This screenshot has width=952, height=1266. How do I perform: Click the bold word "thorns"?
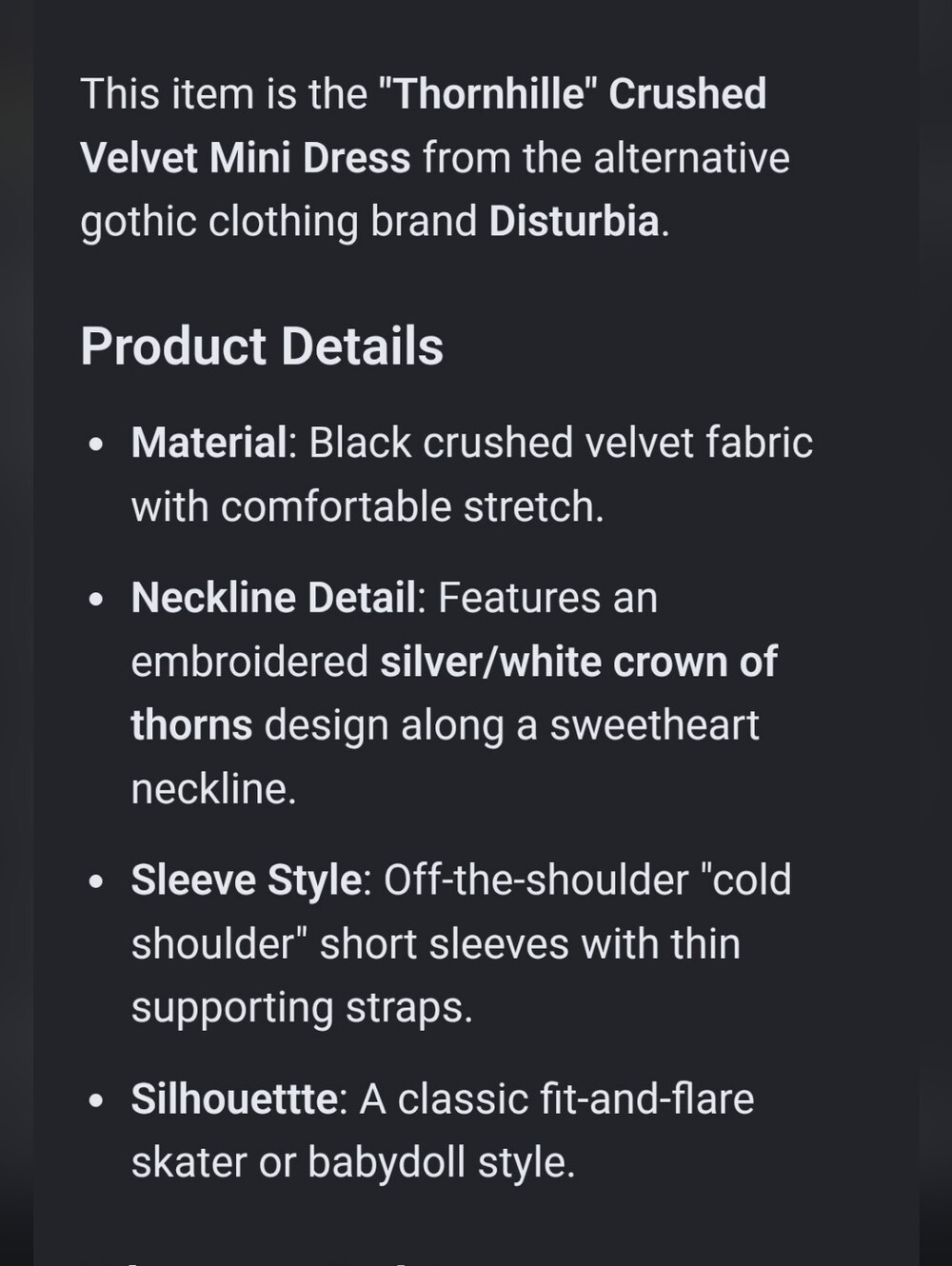(x=191, y=724)
